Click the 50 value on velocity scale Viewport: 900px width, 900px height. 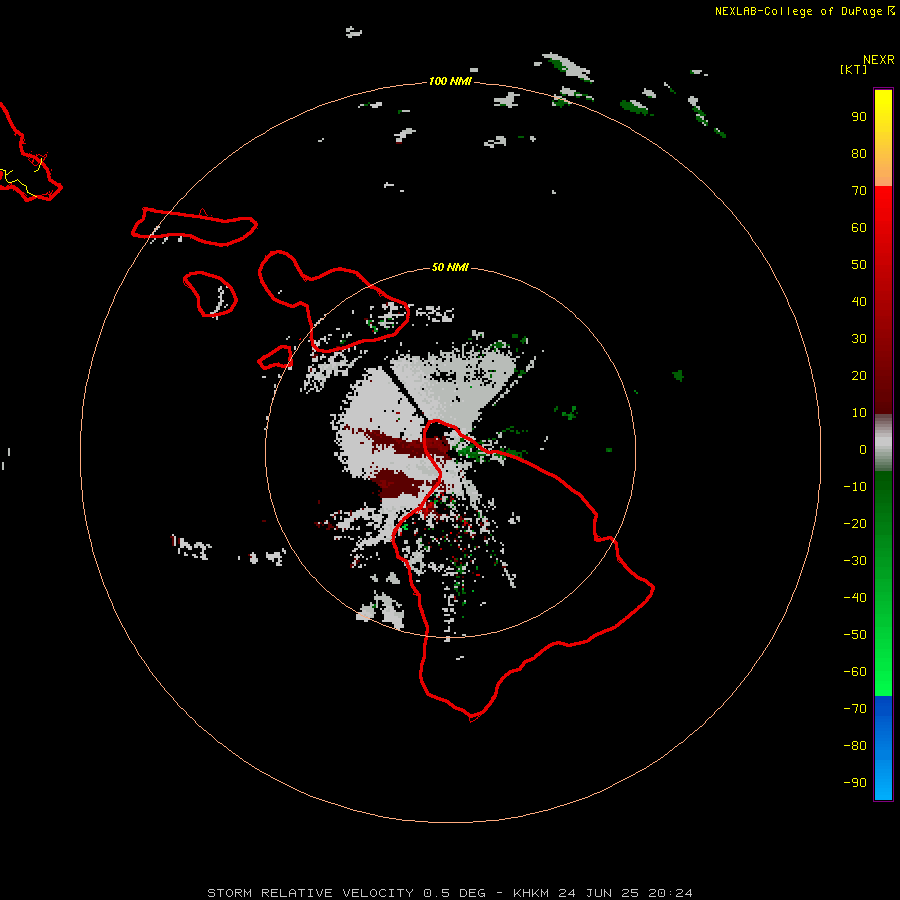(x=859, y=265)
